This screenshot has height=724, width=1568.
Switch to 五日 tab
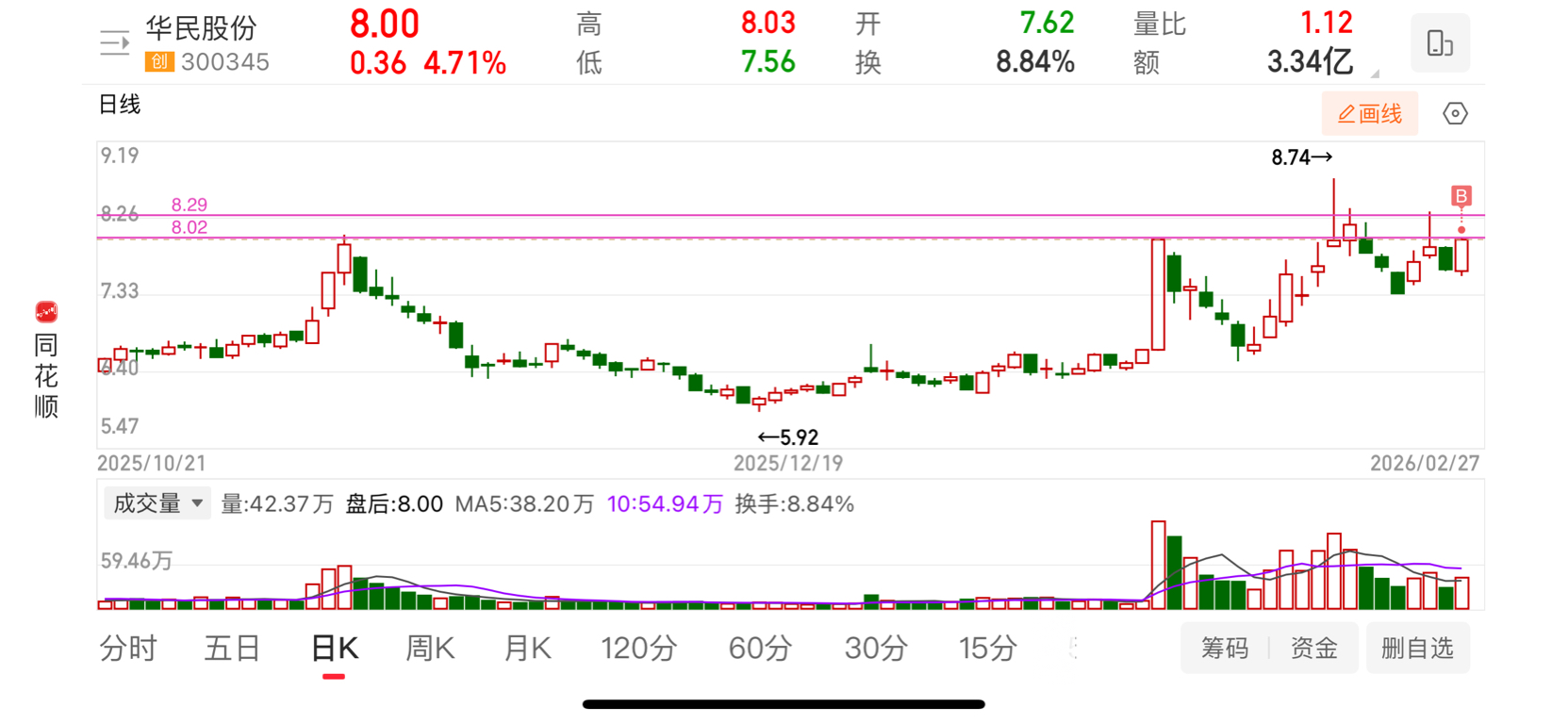tap(232, 649)
